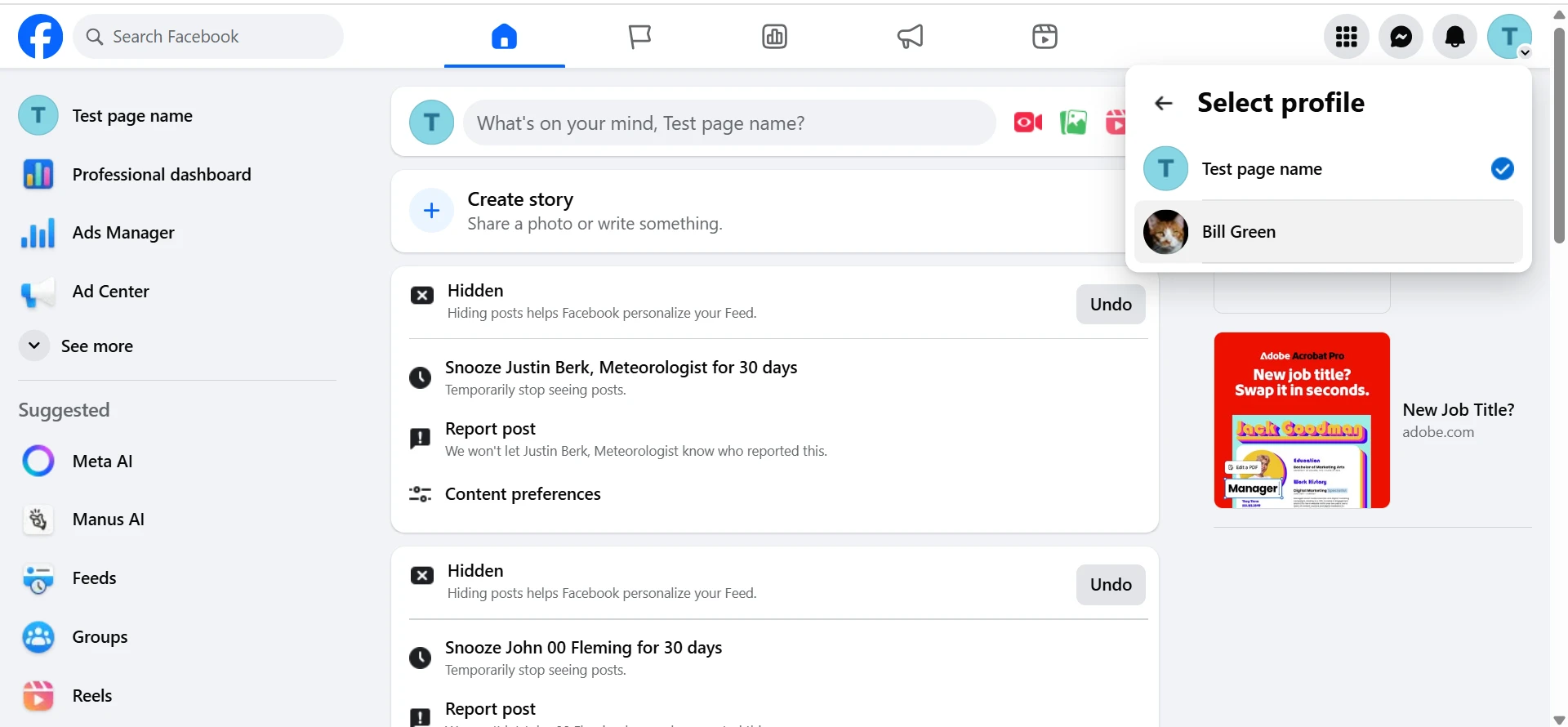The width and height of the screenshot is (1568, 727).
Task: Open Manus AI suggestion
Action: pos(177,520)
